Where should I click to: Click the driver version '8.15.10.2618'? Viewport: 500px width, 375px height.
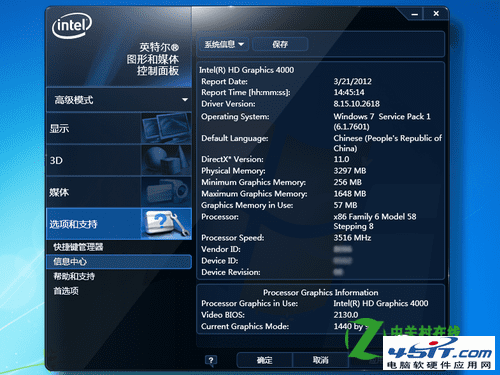(x=357, y=104)
